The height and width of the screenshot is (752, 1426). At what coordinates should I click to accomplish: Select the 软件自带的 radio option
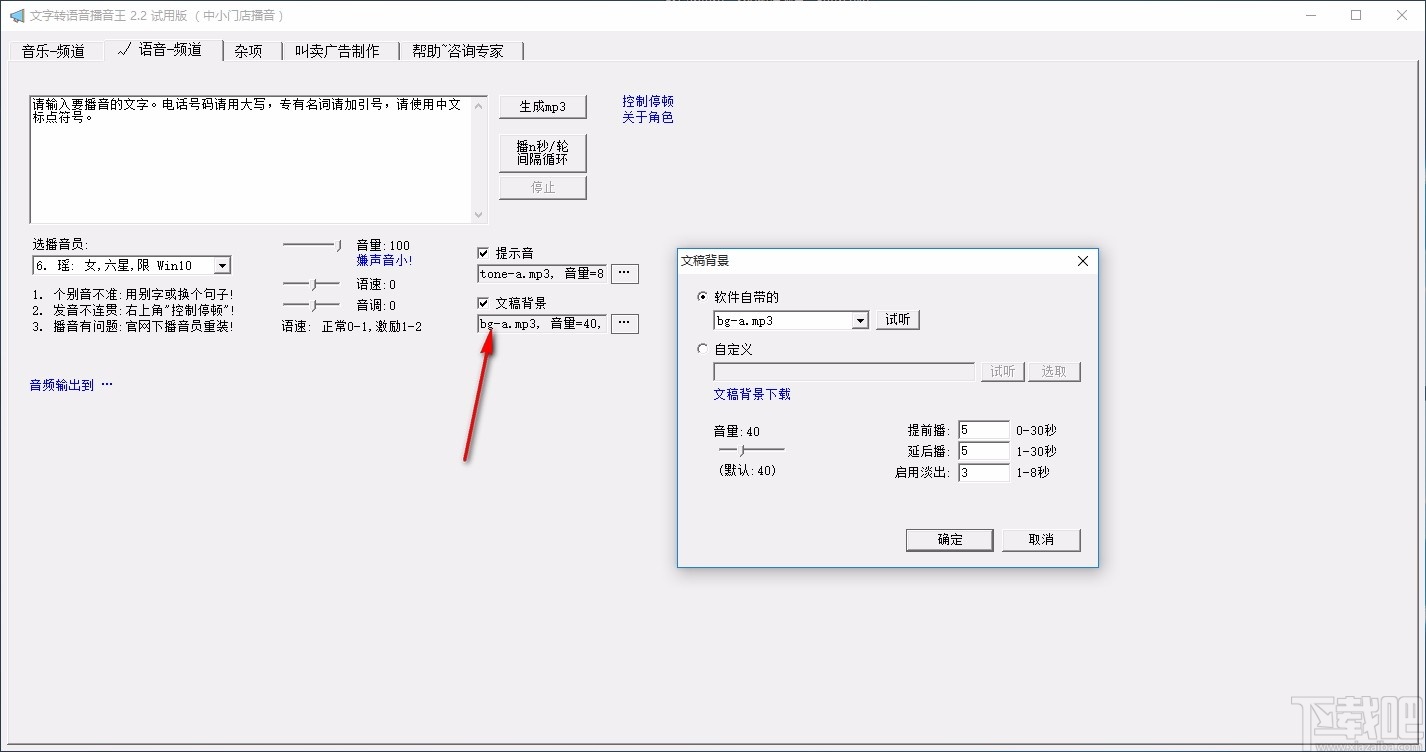[702, 295]
